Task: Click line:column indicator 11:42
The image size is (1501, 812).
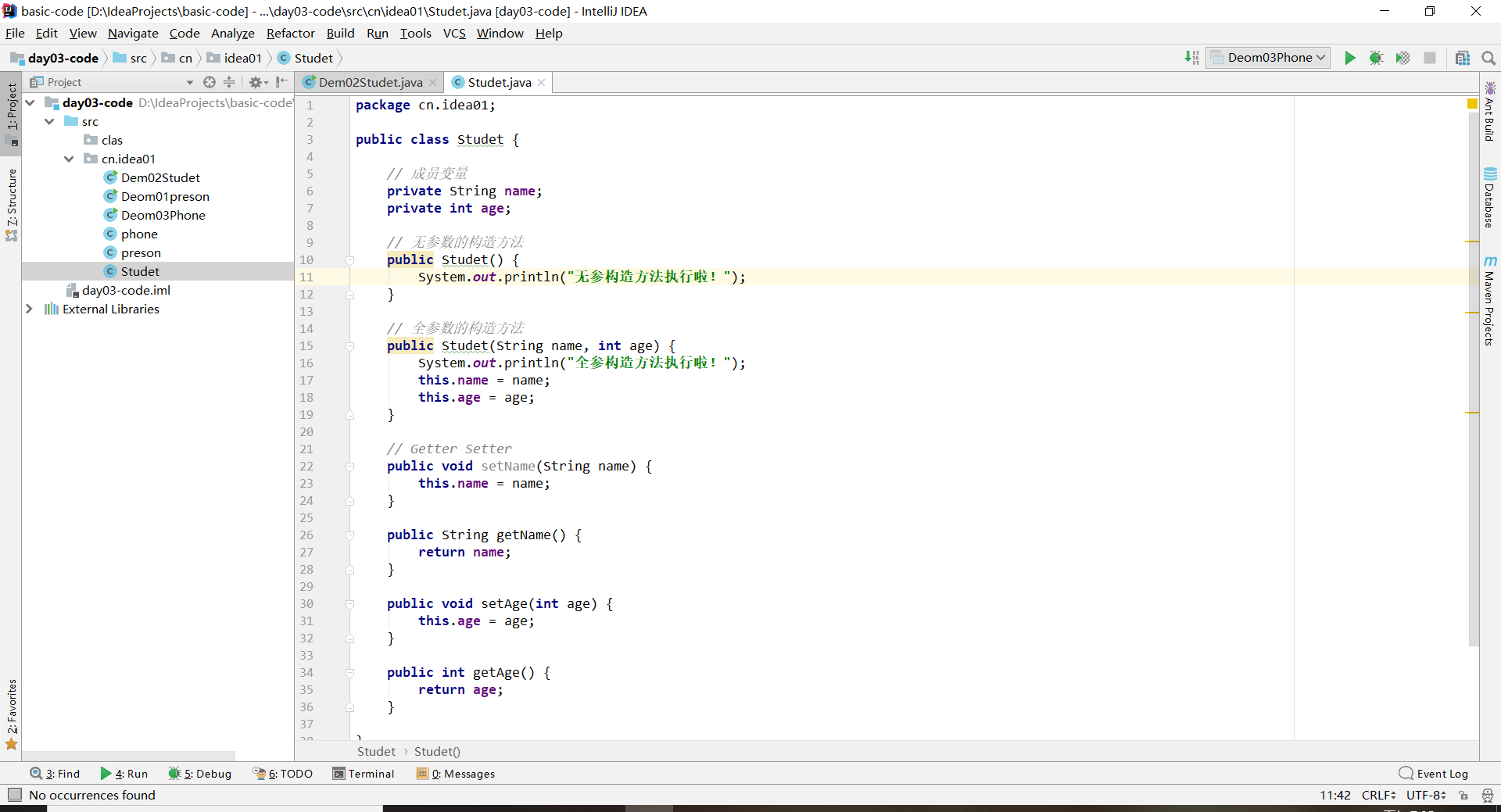Action: coord(1335,796)
